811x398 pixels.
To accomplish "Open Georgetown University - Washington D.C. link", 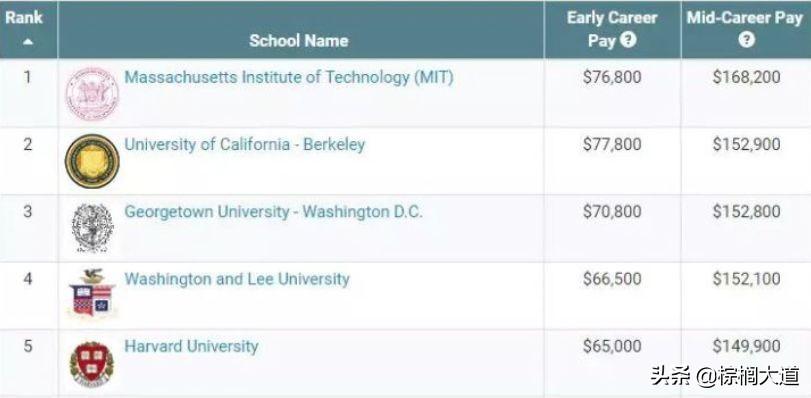I will 274,212.
